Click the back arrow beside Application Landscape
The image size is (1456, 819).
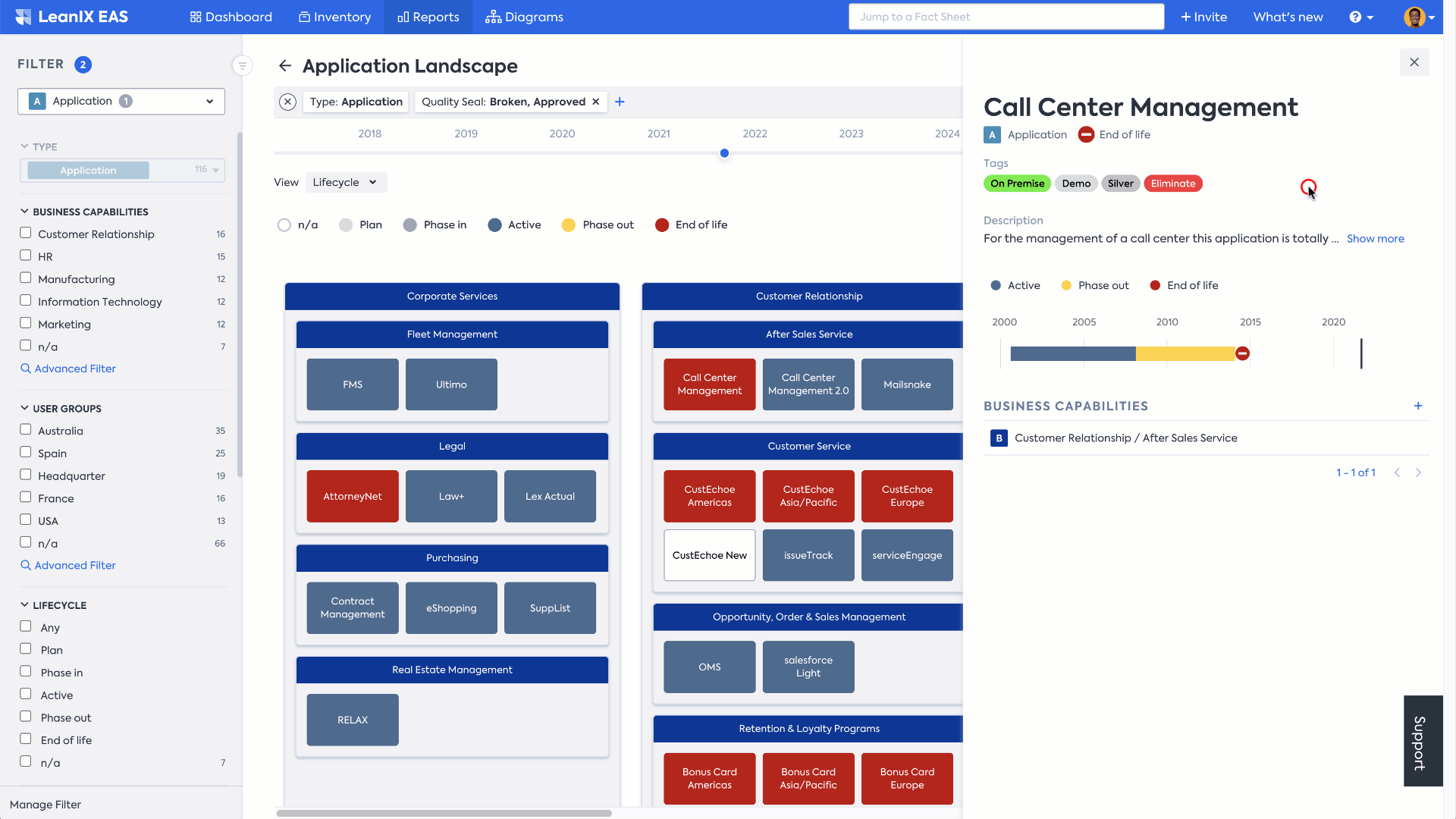point(284,66)
